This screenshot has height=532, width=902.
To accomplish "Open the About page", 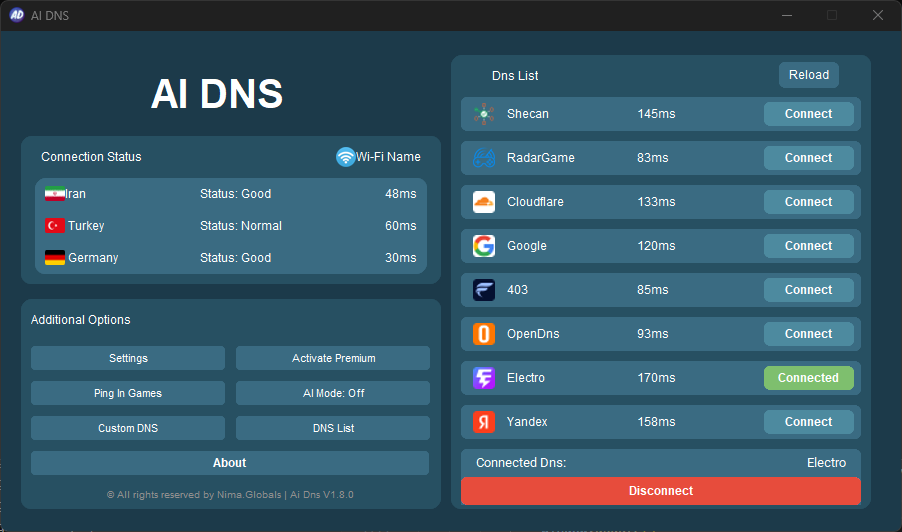I will pos(230,463).
